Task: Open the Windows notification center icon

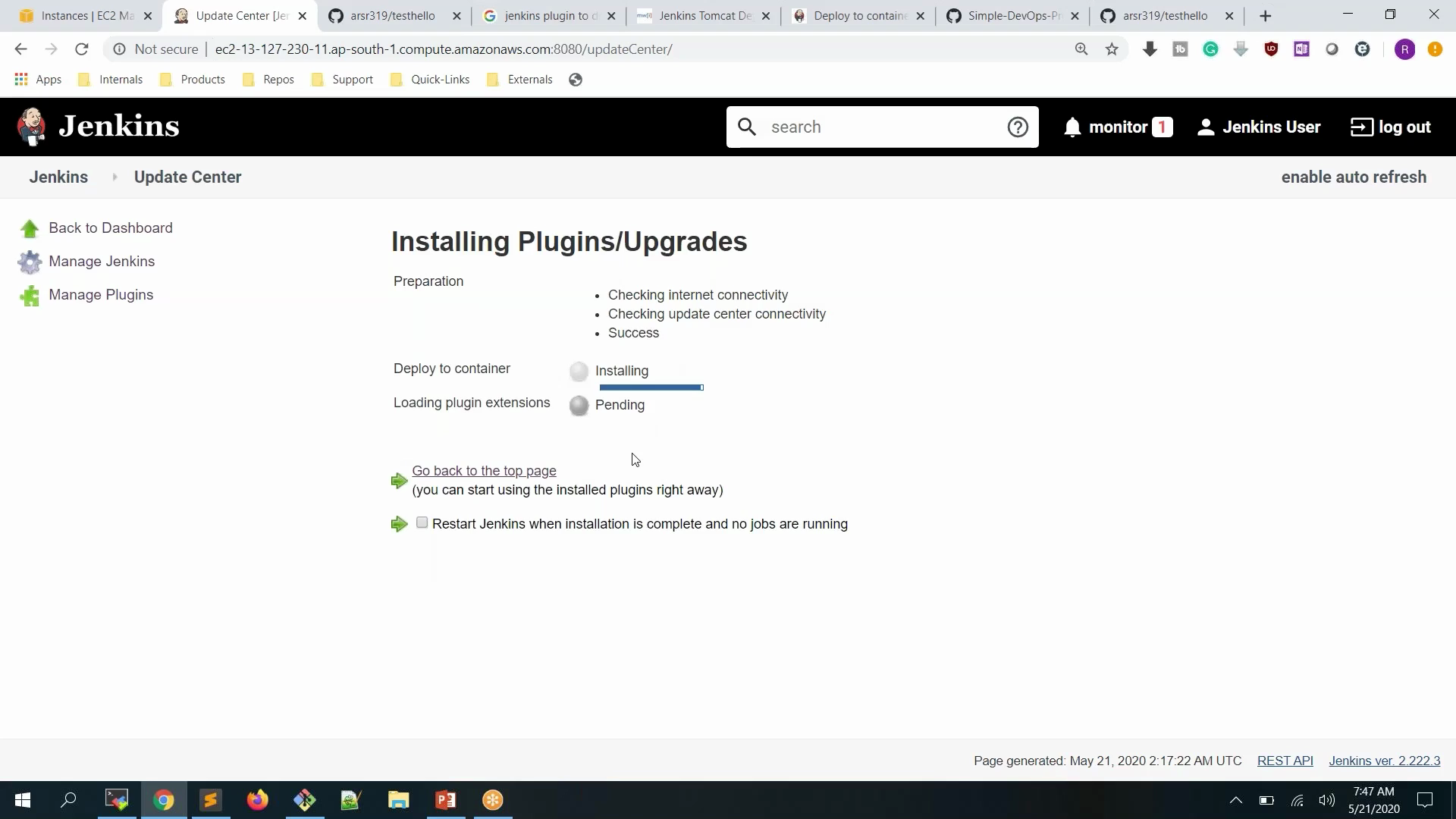Action: [x=1425, y=800]
